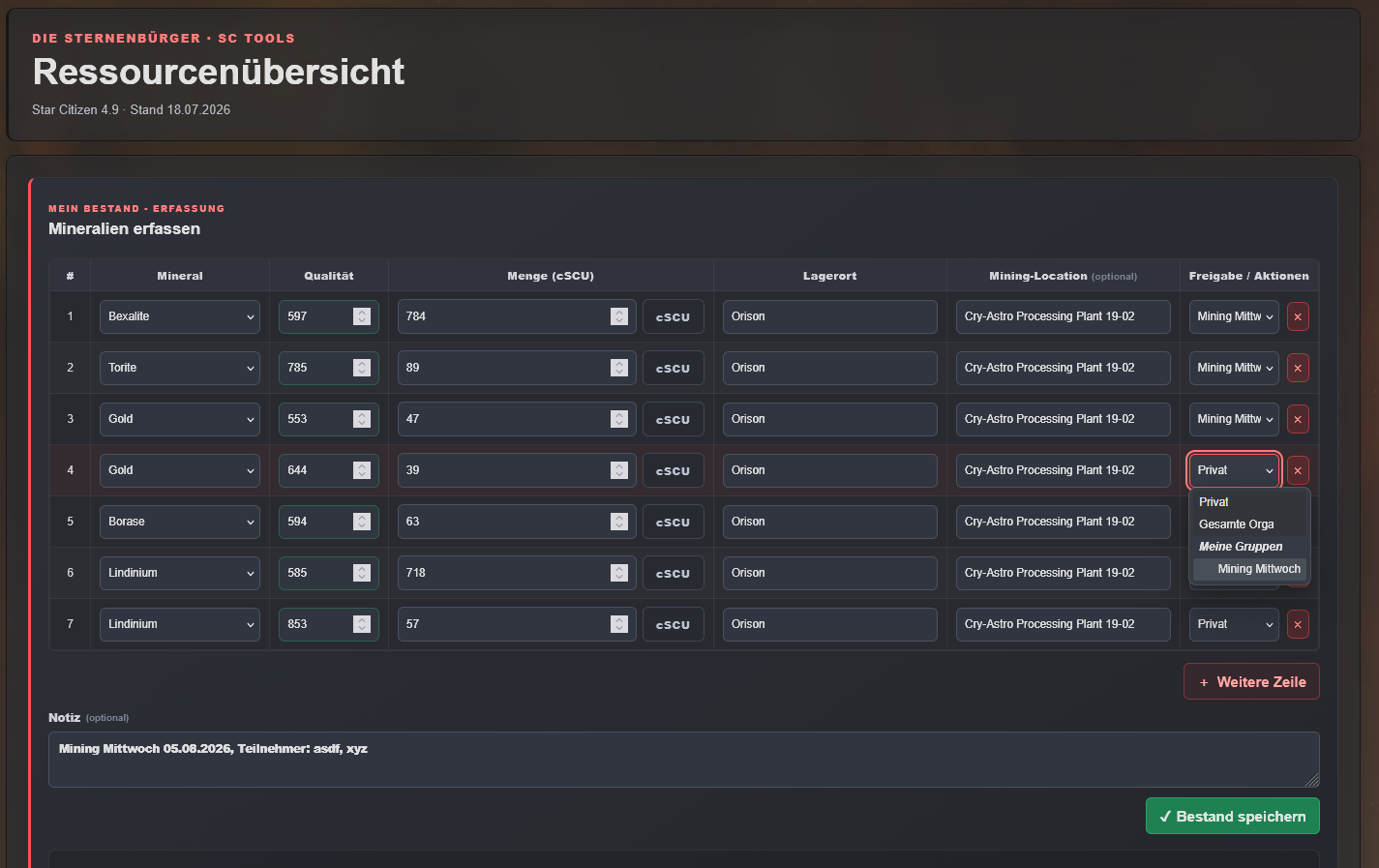Toggle the cSCU unit button in row 1
The image size is (1379, 868).
673,316
